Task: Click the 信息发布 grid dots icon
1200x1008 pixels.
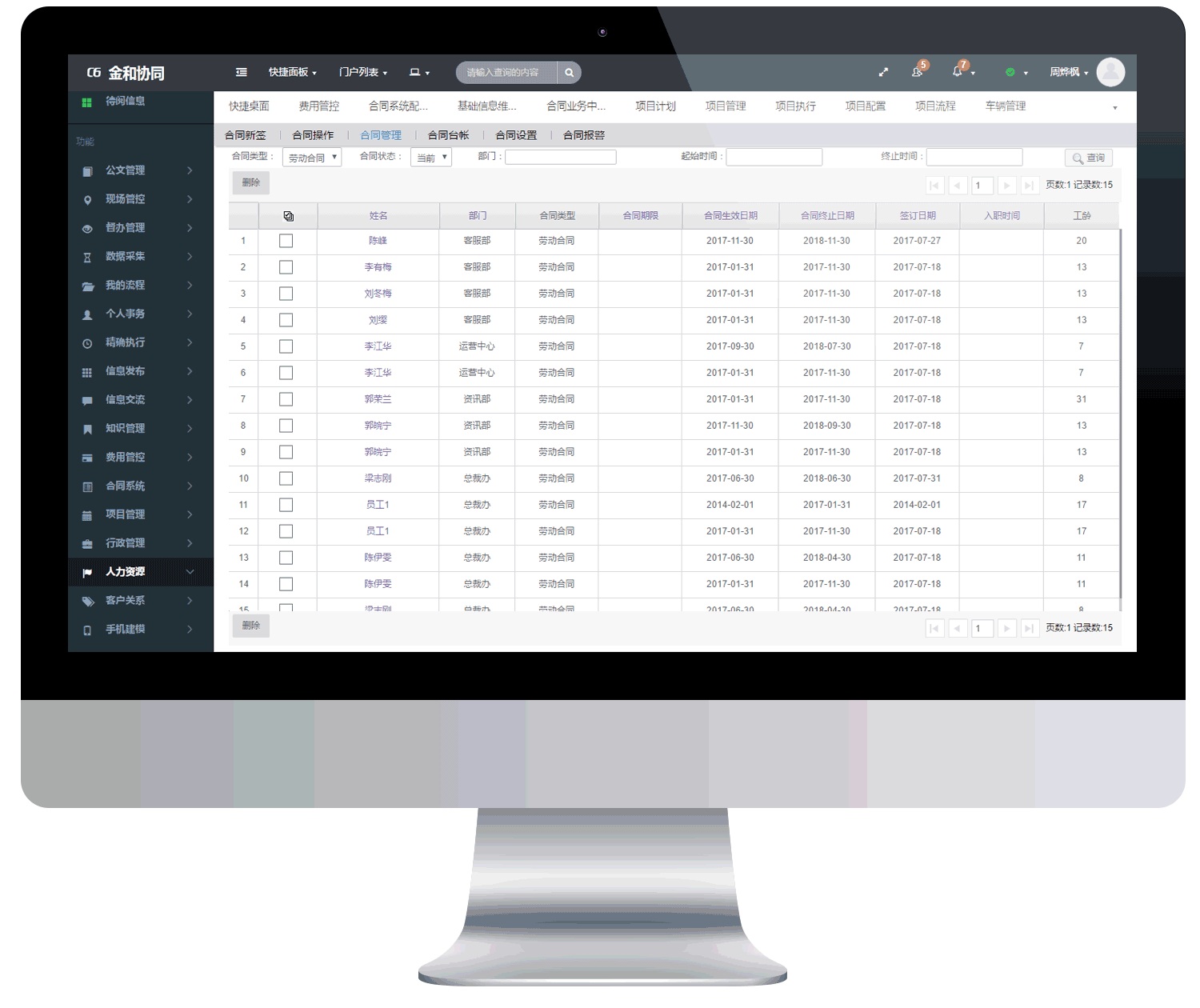Action: pyautogui.click(x=87, y=372)
